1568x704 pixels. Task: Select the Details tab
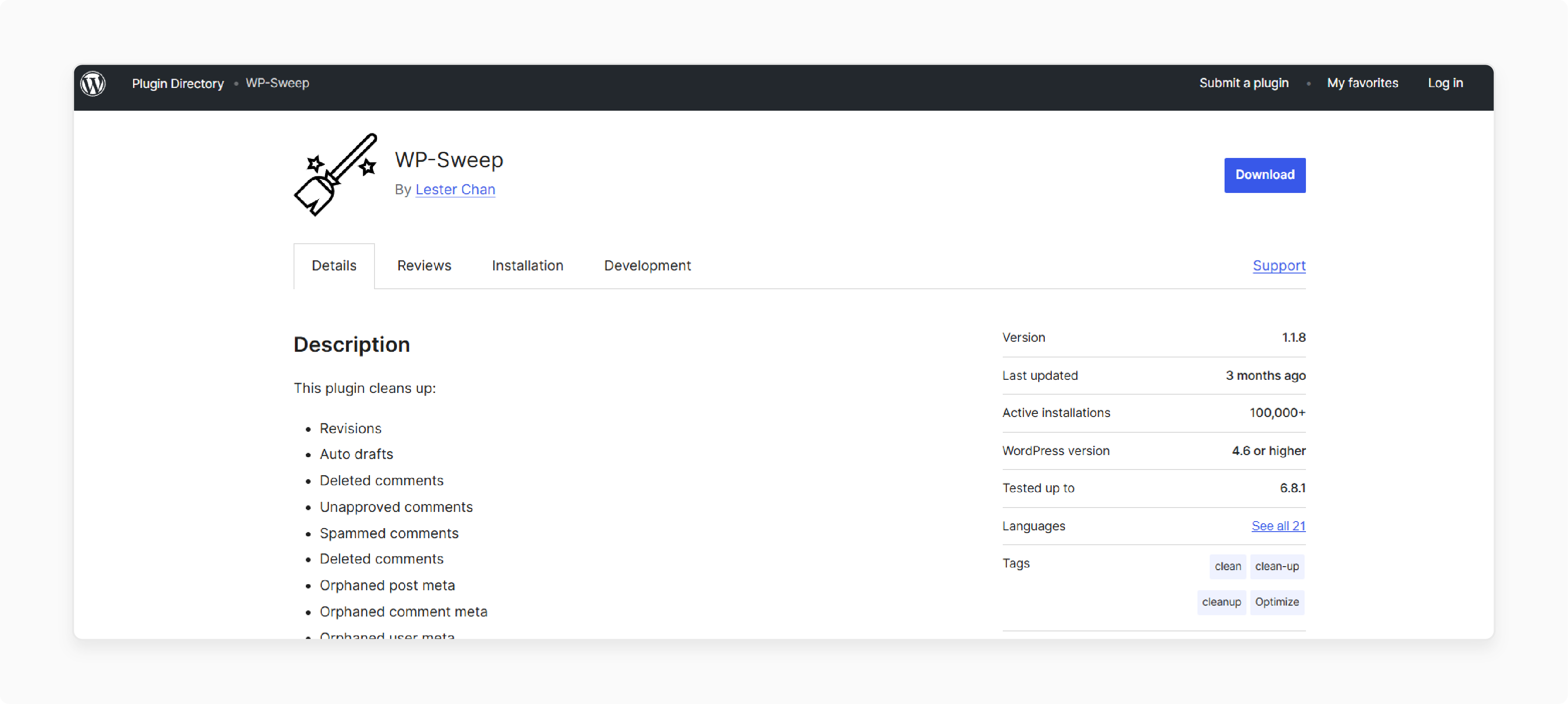tap(334, 266)
